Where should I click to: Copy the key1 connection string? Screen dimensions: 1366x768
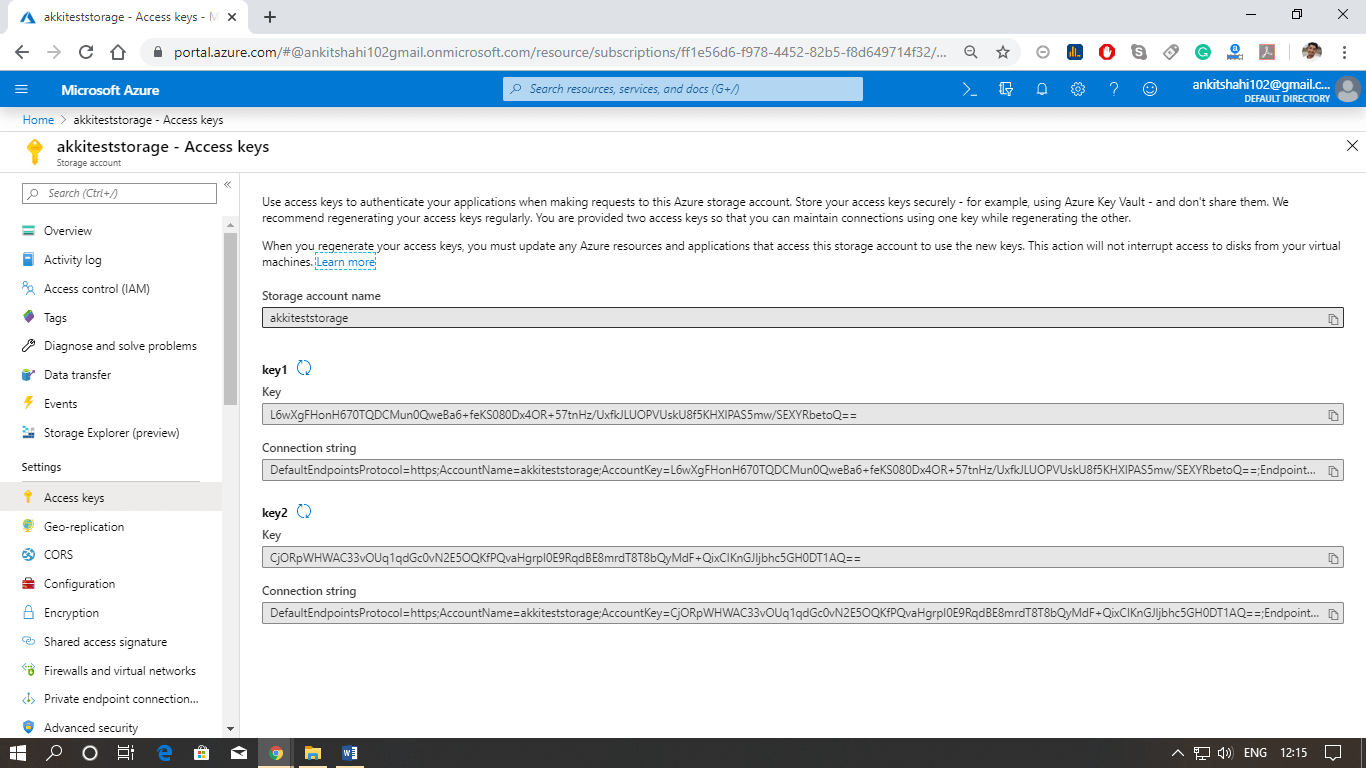pyautogui.click(x=1333, y=471)
